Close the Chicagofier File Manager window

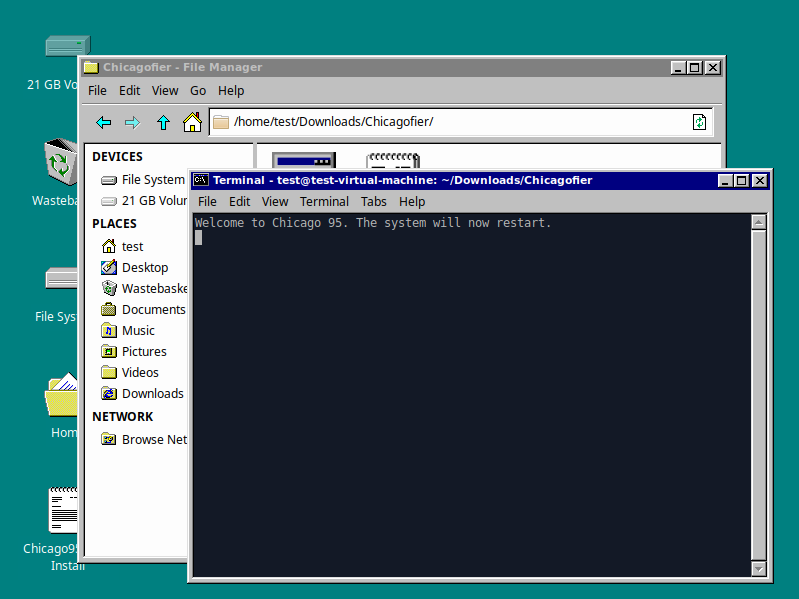[x=713, y=67]
